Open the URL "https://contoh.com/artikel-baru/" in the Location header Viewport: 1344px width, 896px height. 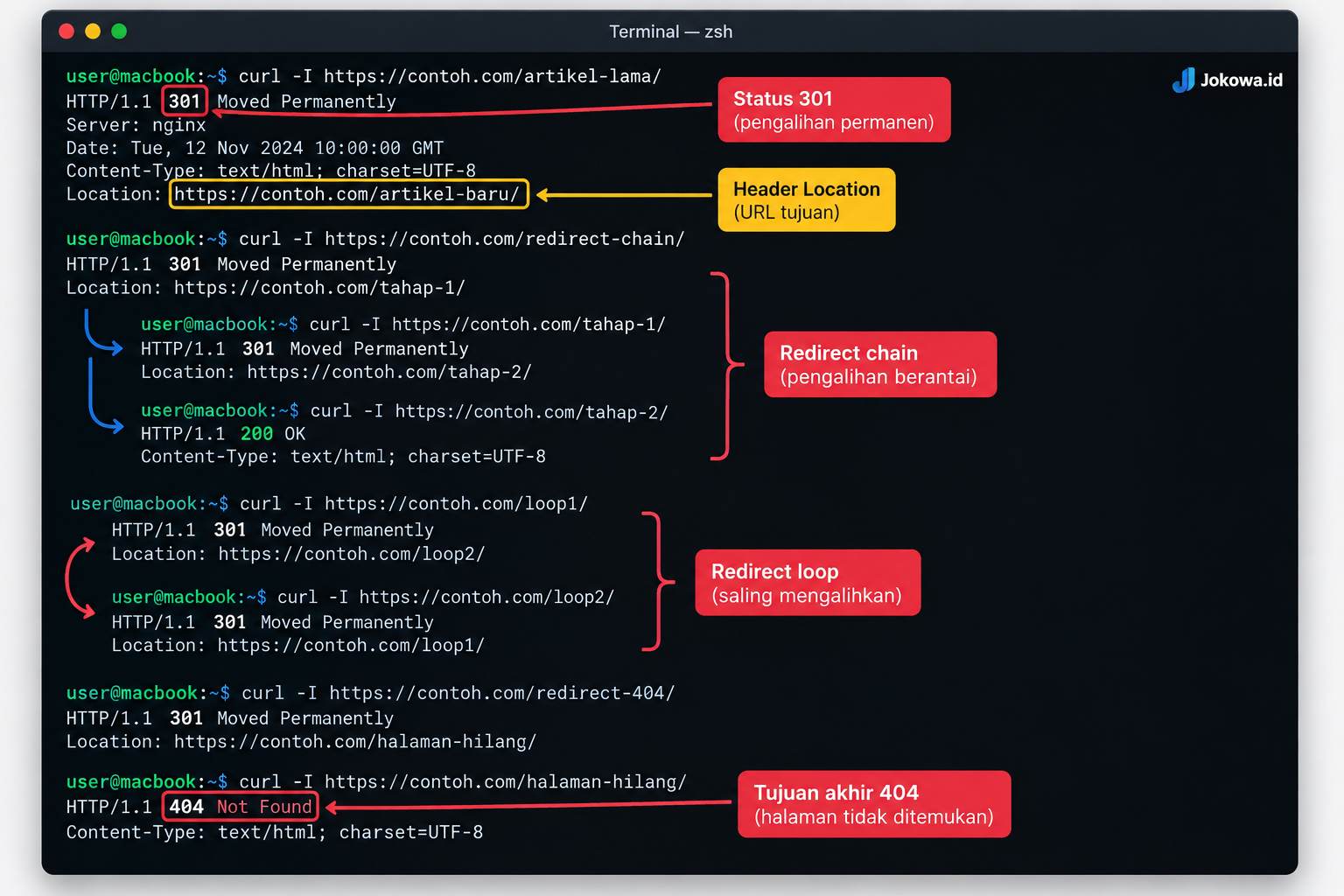click(x=348, y=193)
